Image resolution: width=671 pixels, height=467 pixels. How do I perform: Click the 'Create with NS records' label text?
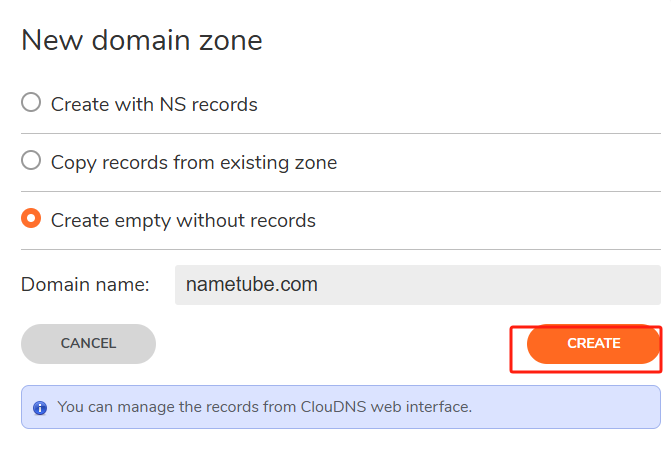click(154, 104)
